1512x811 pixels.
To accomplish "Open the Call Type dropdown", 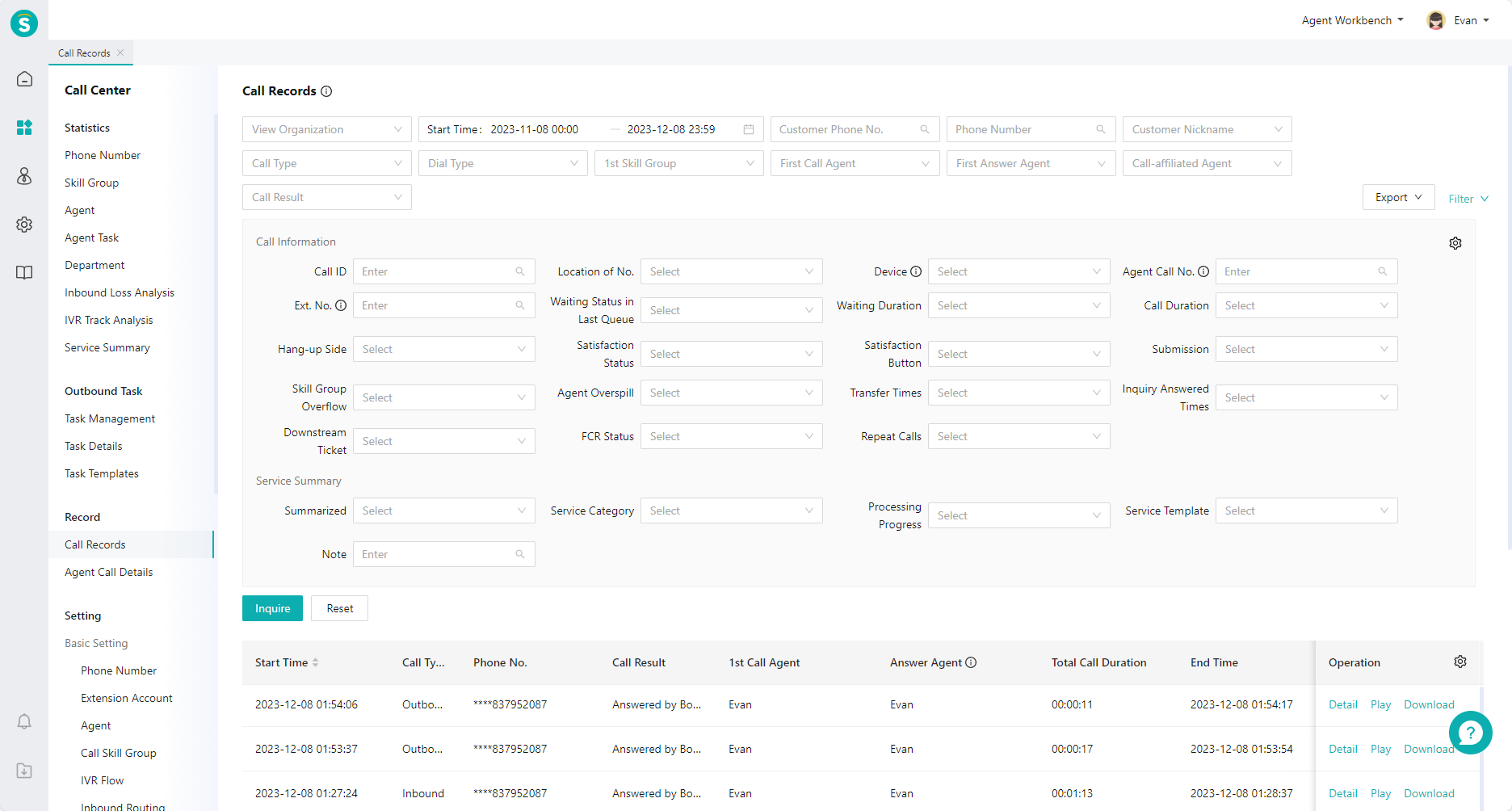I will coord(327,163).
